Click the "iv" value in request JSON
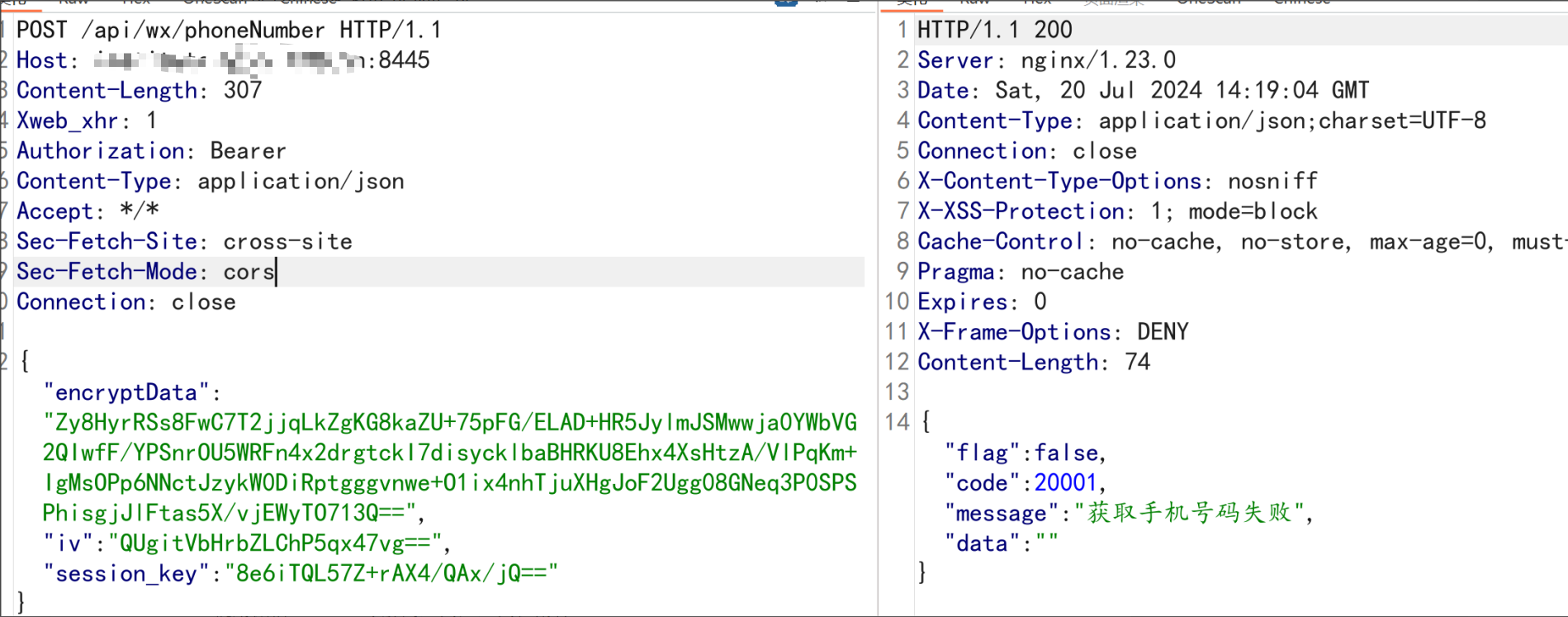1568x617 pixels. tap(276, 543)
